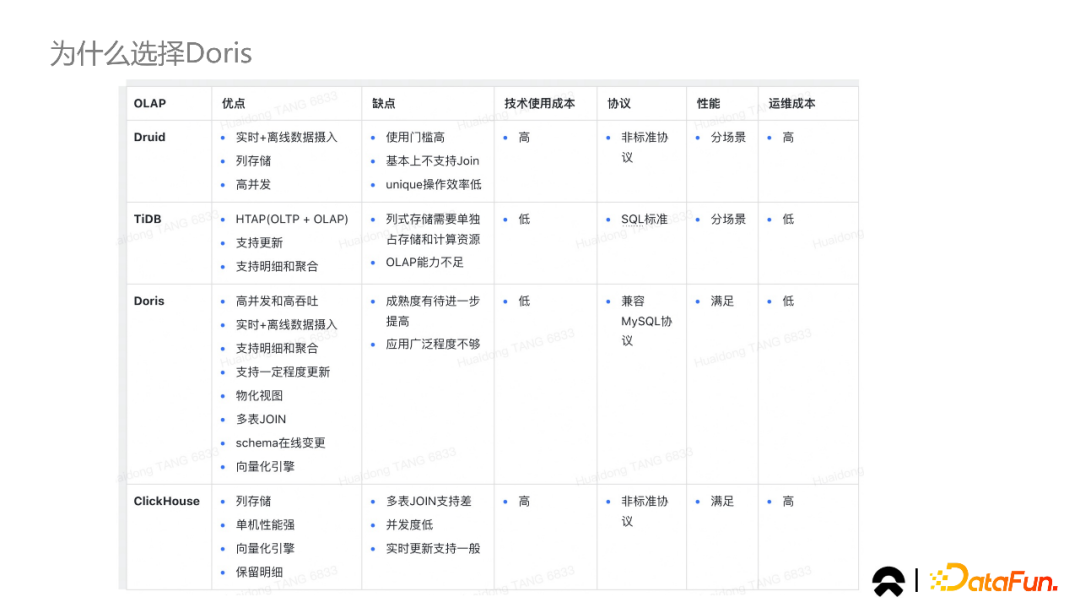Click 实时+离线数据摄入 in Doris row
The height and width of the screenshot is (608, 1080).
pyautogui.click(x=287, y=324)
